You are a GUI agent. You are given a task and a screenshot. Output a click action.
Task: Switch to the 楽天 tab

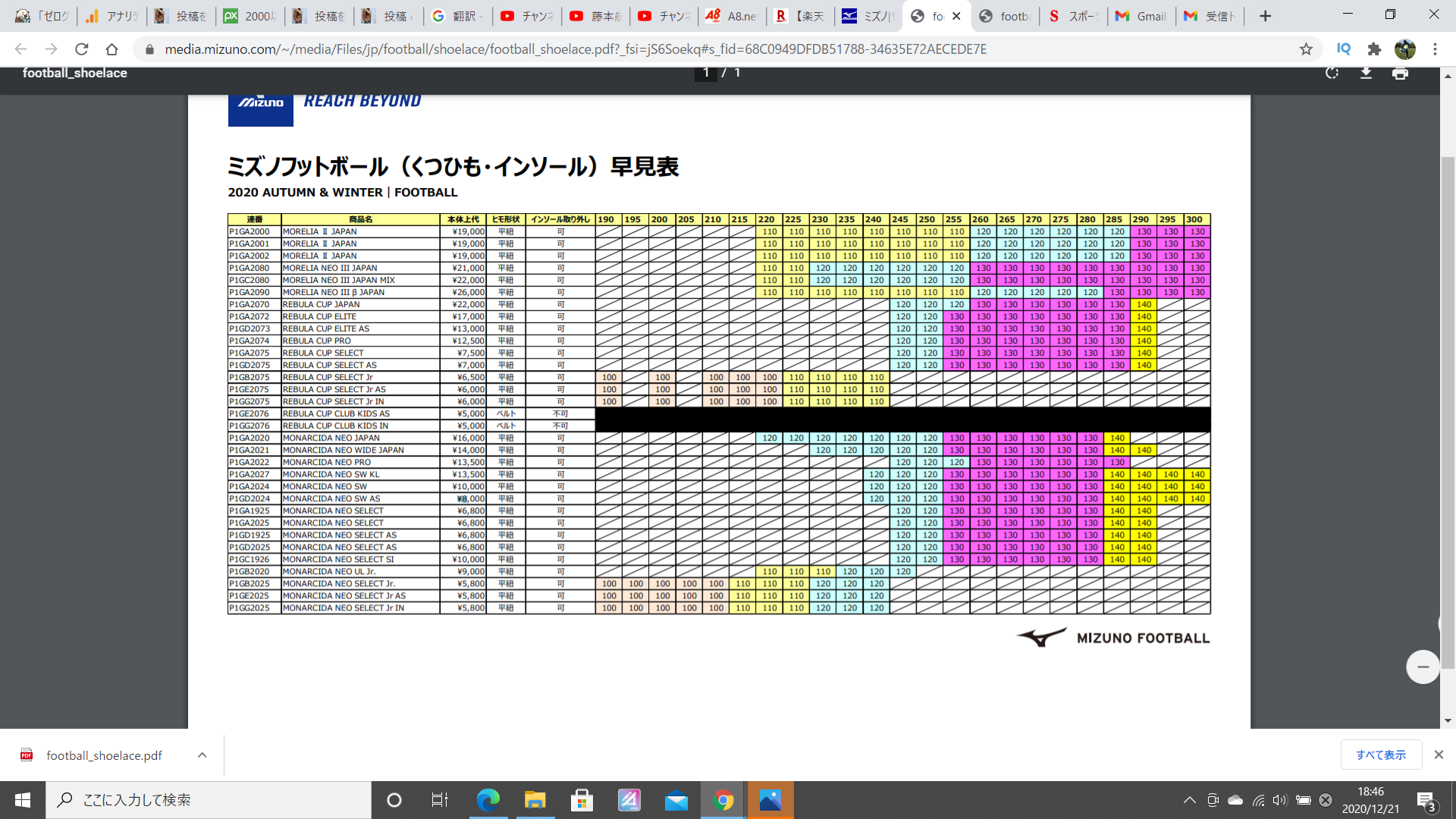click(x=800, y=16)
